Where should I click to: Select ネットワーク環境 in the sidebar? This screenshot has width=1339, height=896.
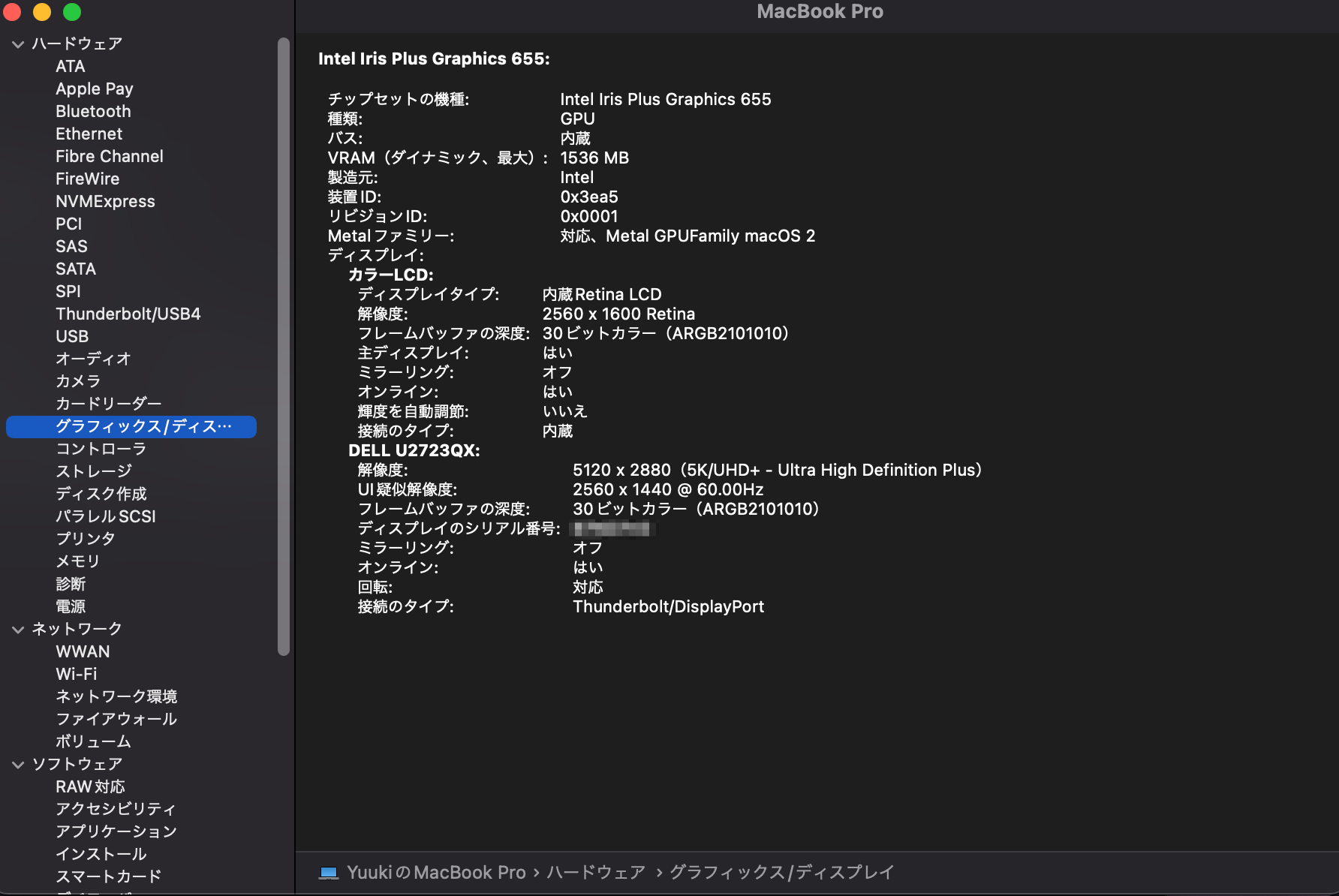(x=116, y=697)
